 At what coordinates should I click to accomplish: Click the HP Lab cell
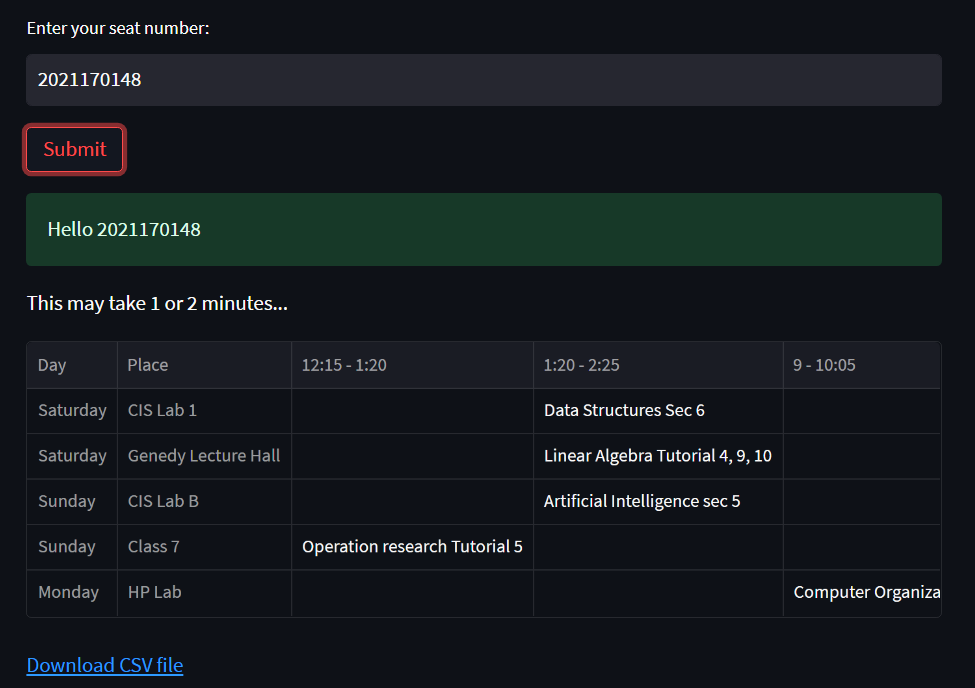pyautogui.click(x=154, y=592)
